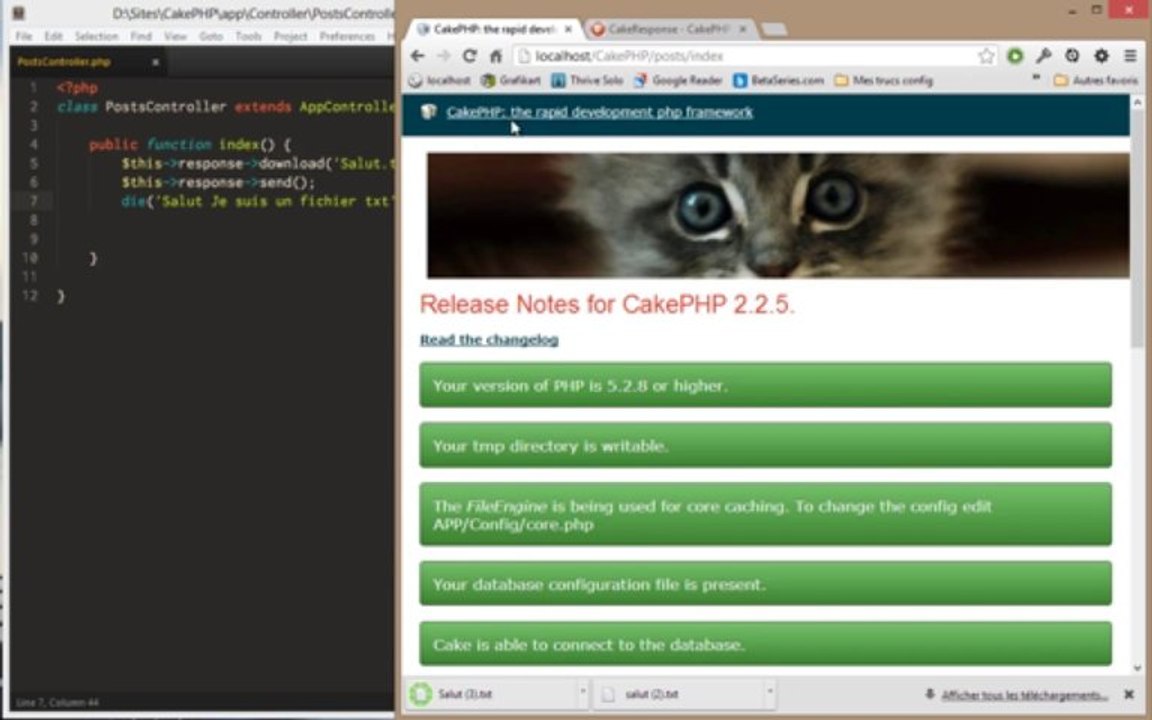Click the Chrome forward arrow button

click(x=443, y=56)
